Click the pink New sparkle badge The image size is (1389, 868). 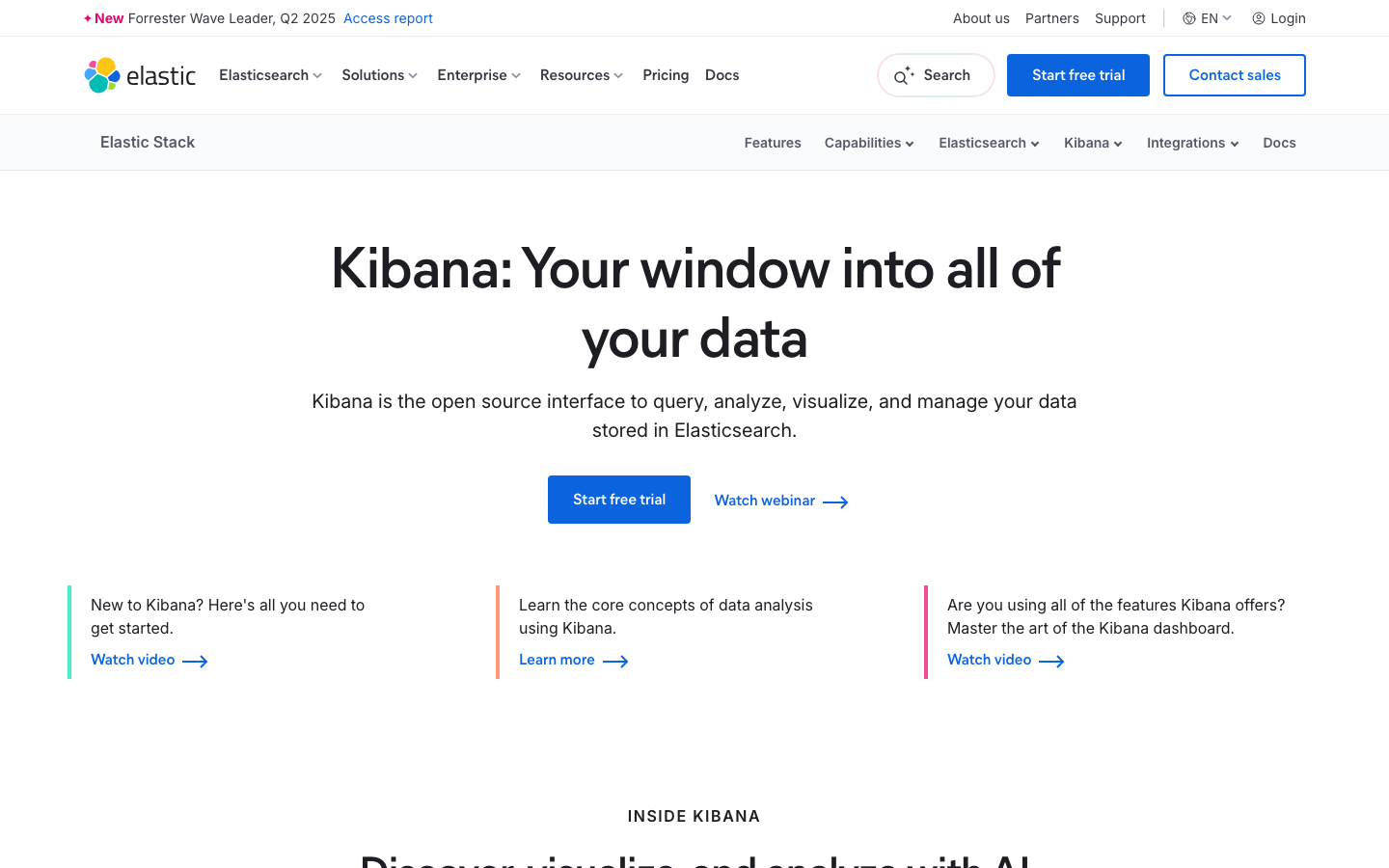tap(103, 18)
